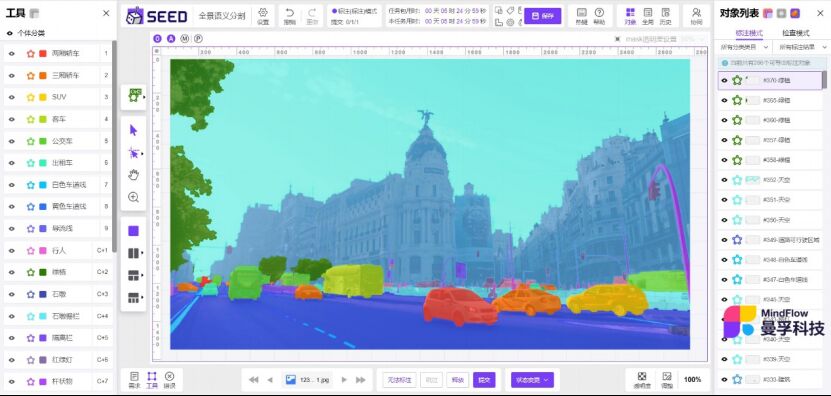Viewport: 831px width, 396px height.
Task: Choose the hand pan tool
Action: (134, 174)
